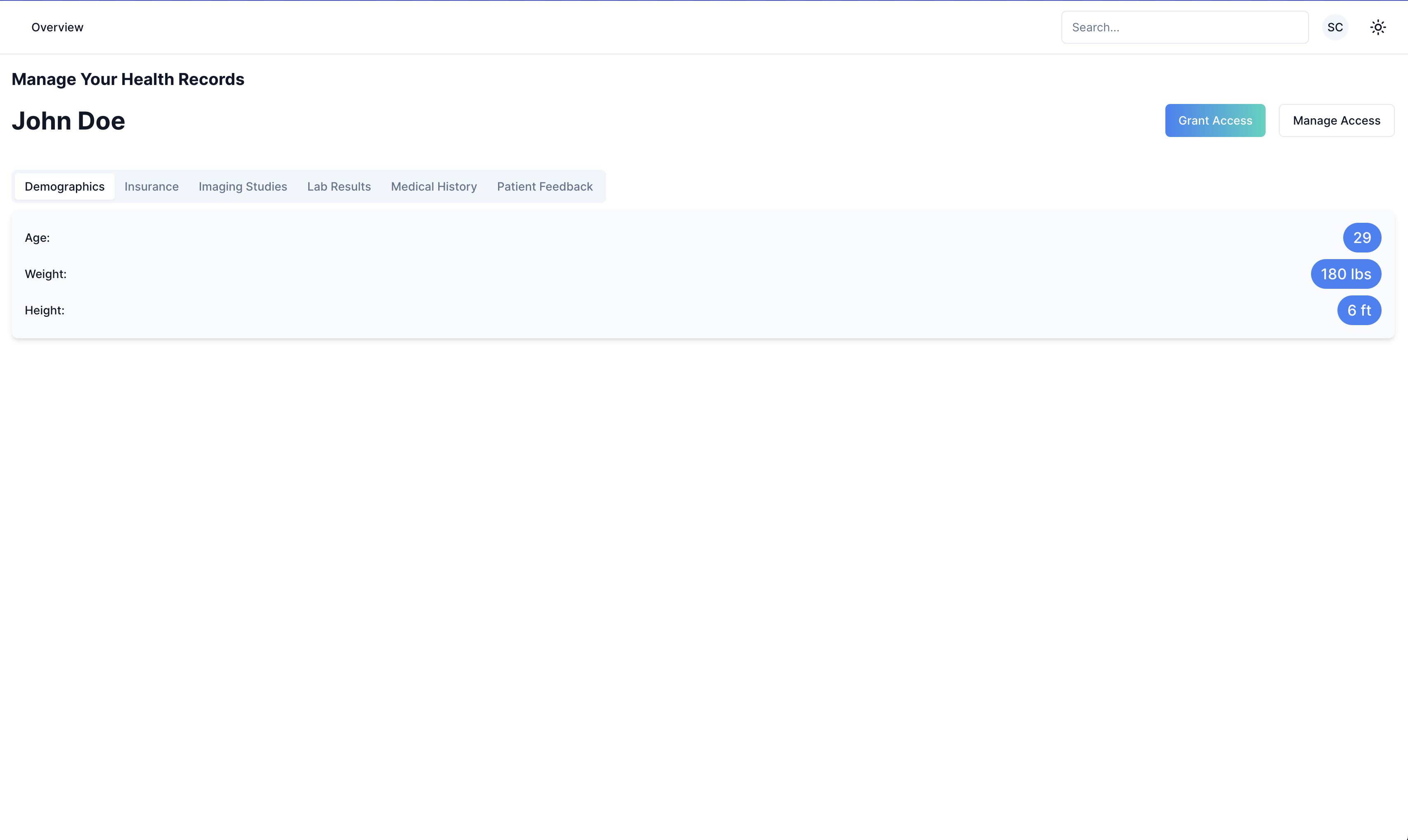Open the Overview navigation link
The height and width of the screenshot is (840, 1408).
click(57, 27)
